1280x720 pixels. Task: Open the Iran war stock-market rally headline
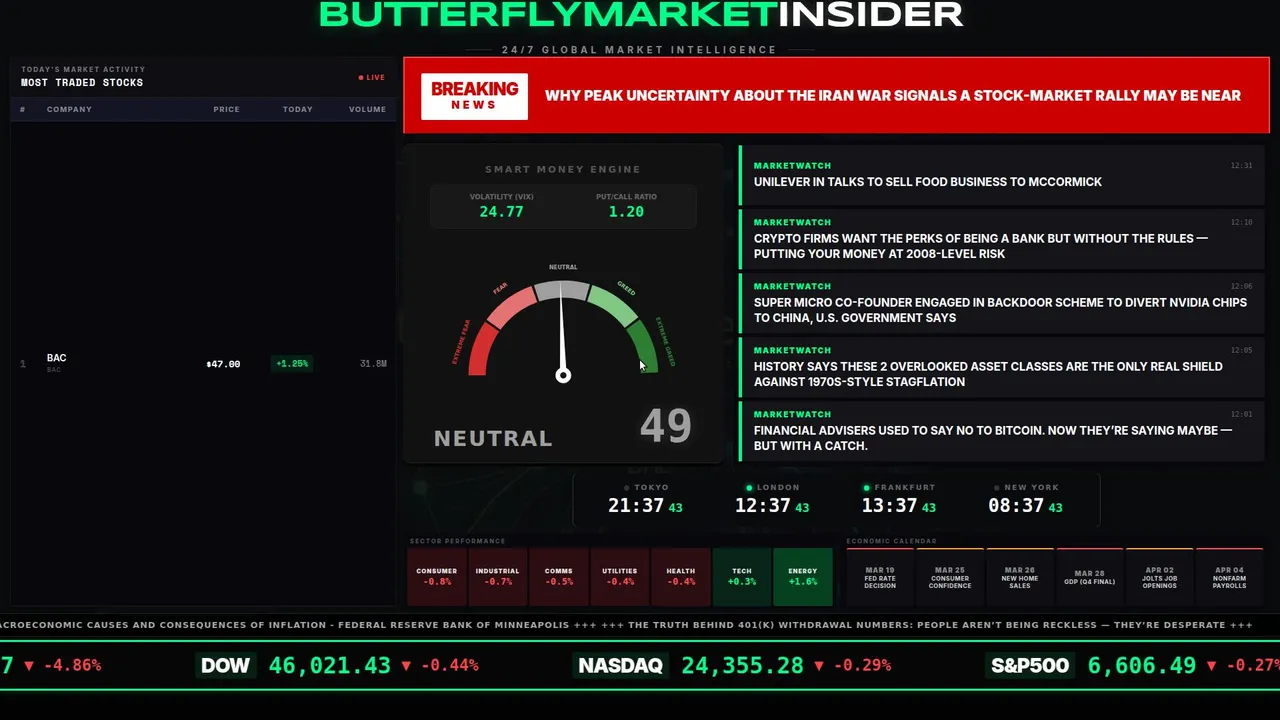pos(892,96)
